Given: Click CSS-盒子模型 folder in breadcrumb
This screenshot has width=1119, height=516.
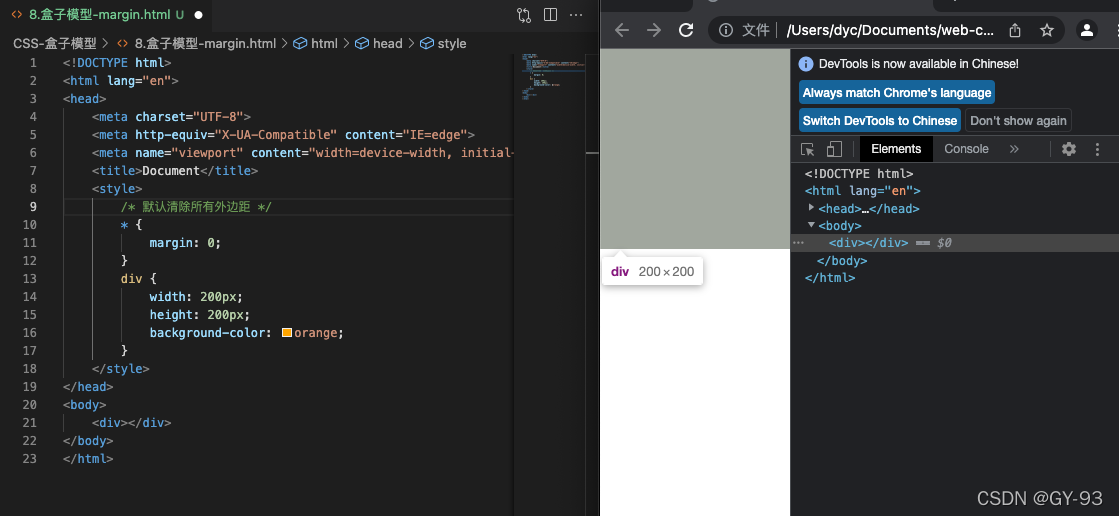Looking at the screenshot, I should 55,44.
